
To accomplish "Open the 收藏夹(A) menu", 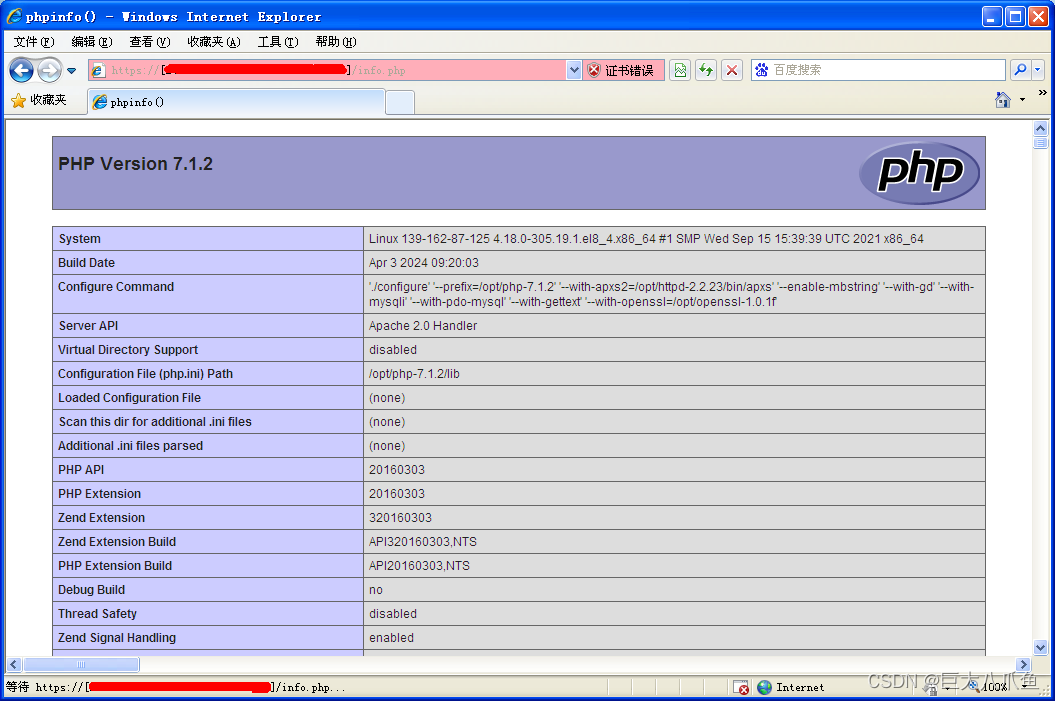I will coord(213,42).
